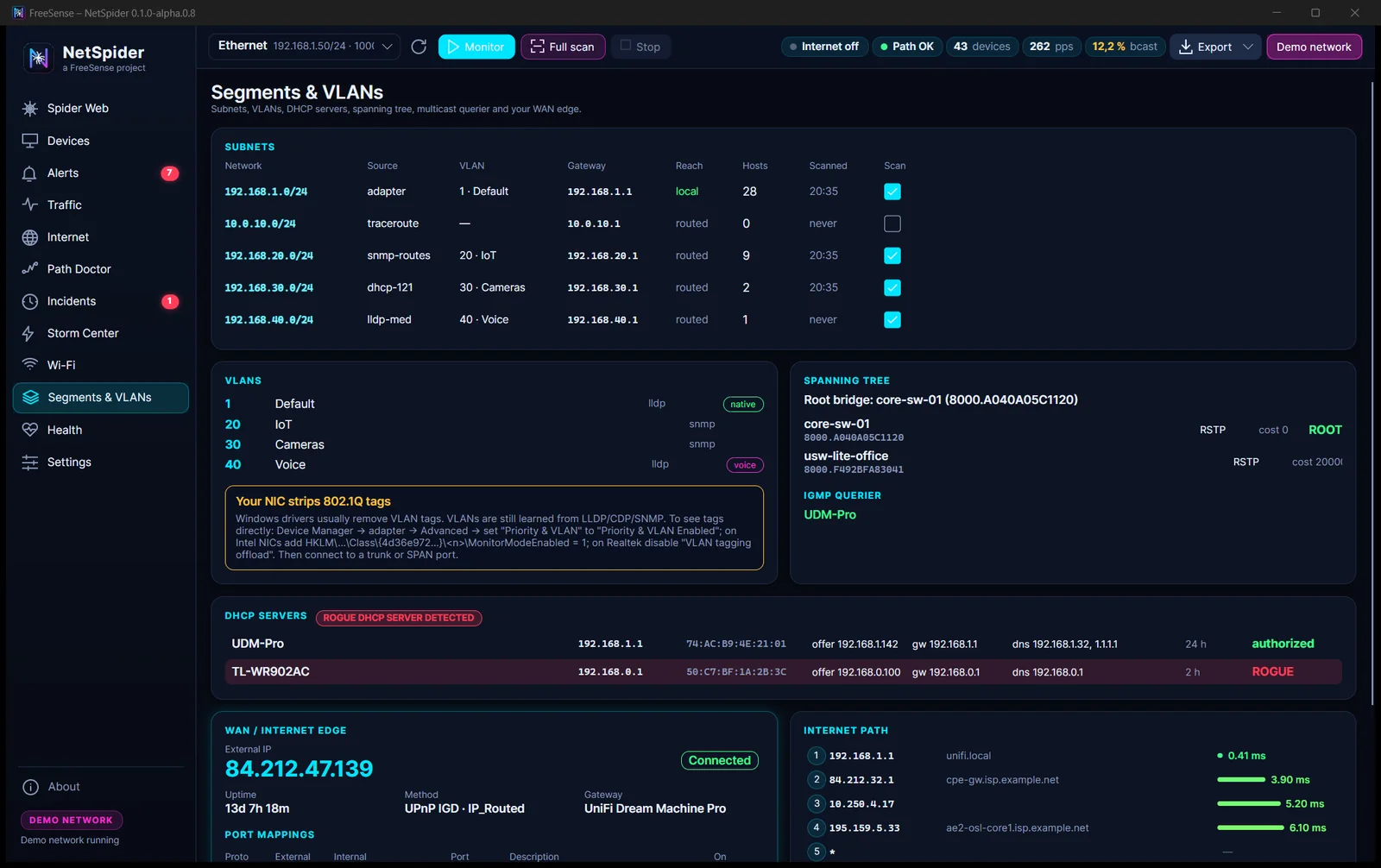
Task: Open Alerts bell in sidebar
Action: (100, 173)
